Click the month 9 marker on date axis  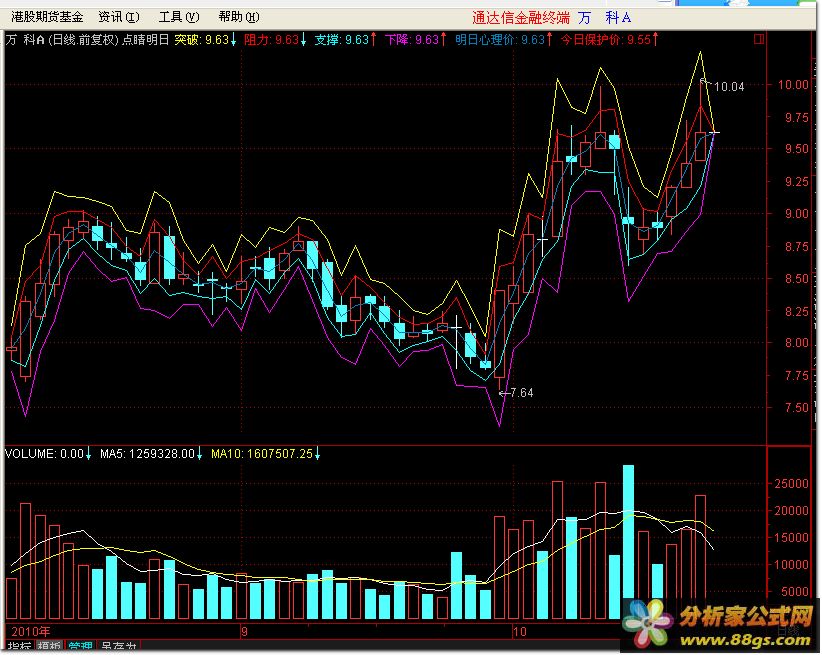pyautogui.click(x=245, y=631)
